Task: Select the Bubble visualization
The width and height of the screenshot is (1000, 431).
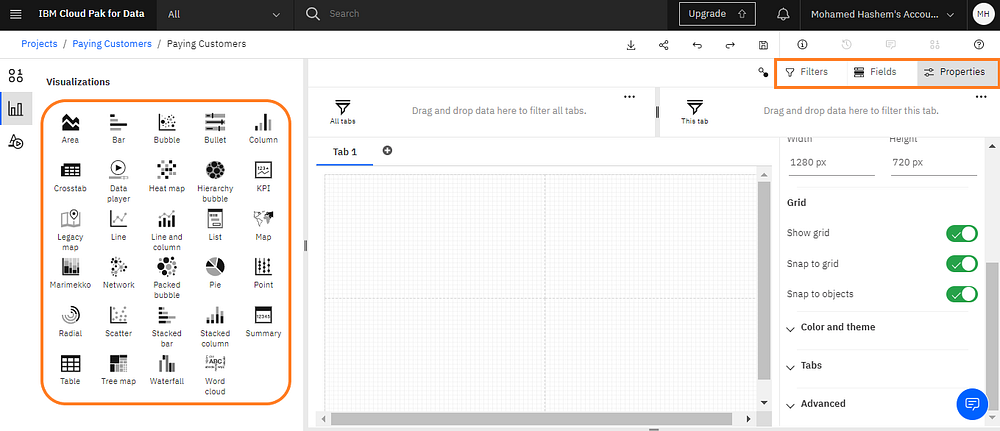Action: (x=167, y=128)
